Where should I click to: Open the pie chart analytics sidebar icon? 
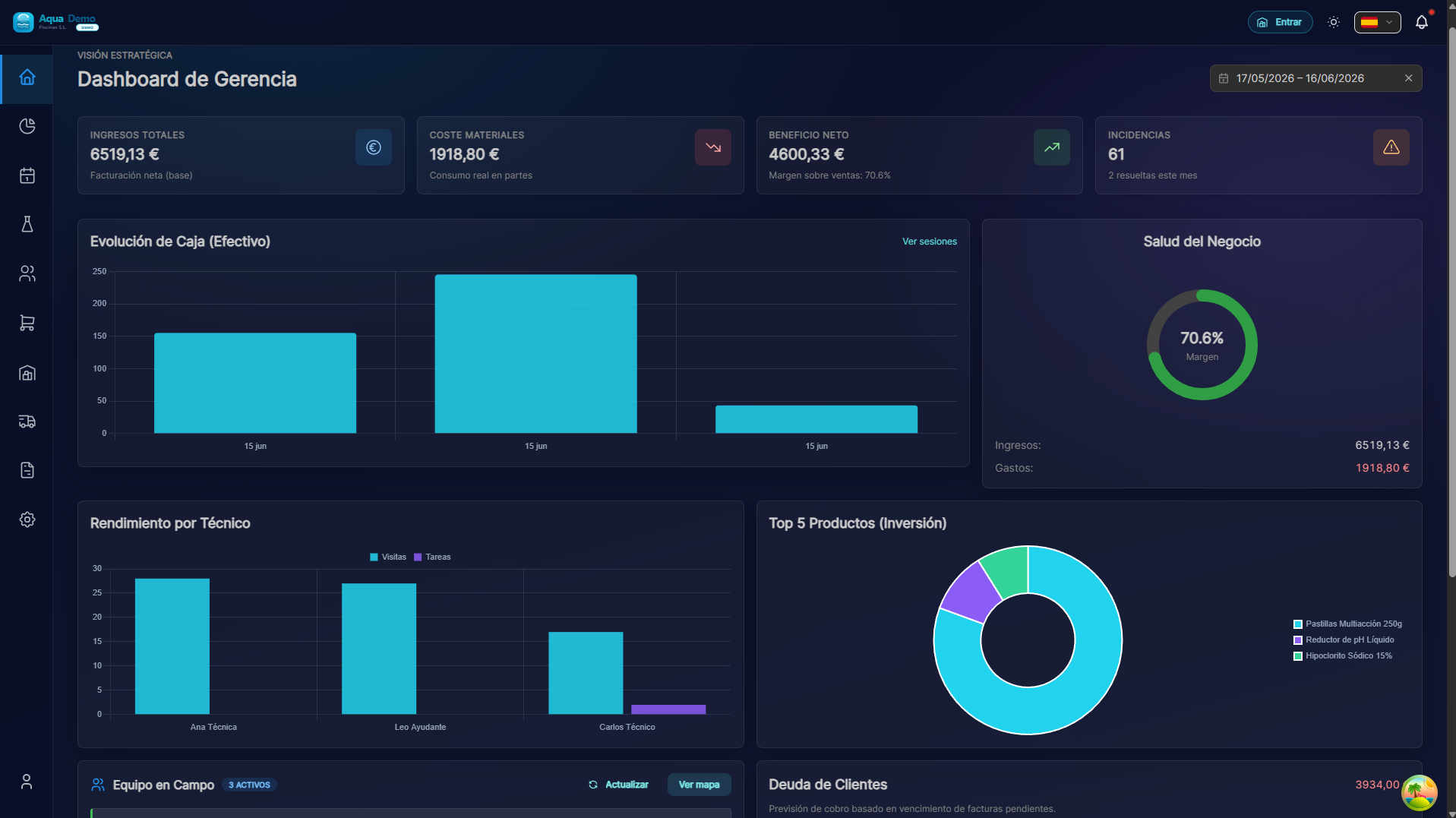pos(27,126)
